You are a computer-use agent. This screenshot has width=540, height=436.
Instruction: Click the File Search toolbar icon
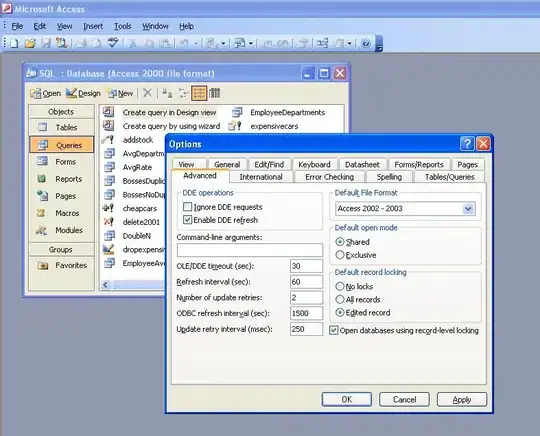coord(61,43)
